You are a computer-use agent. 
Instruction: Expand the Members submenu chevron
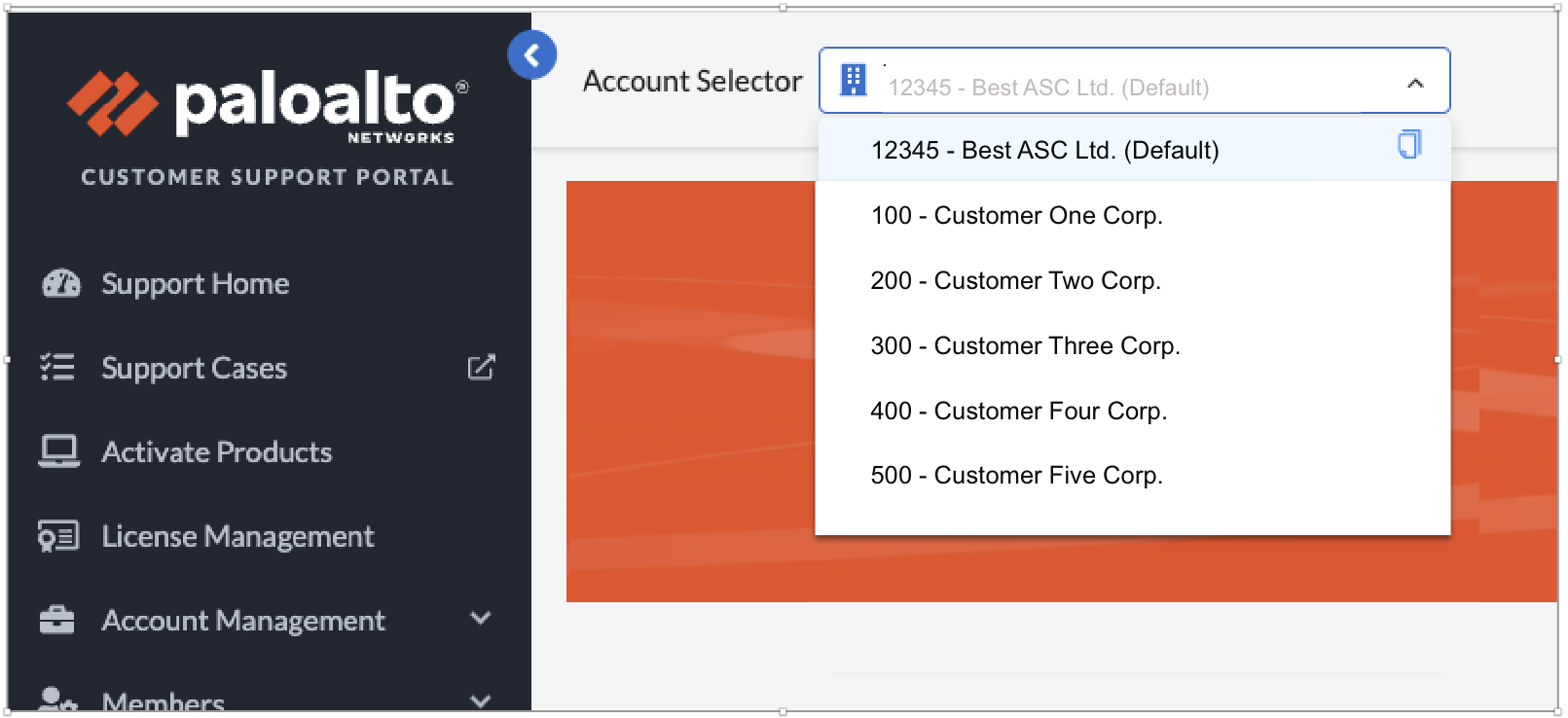coord(480,700)
